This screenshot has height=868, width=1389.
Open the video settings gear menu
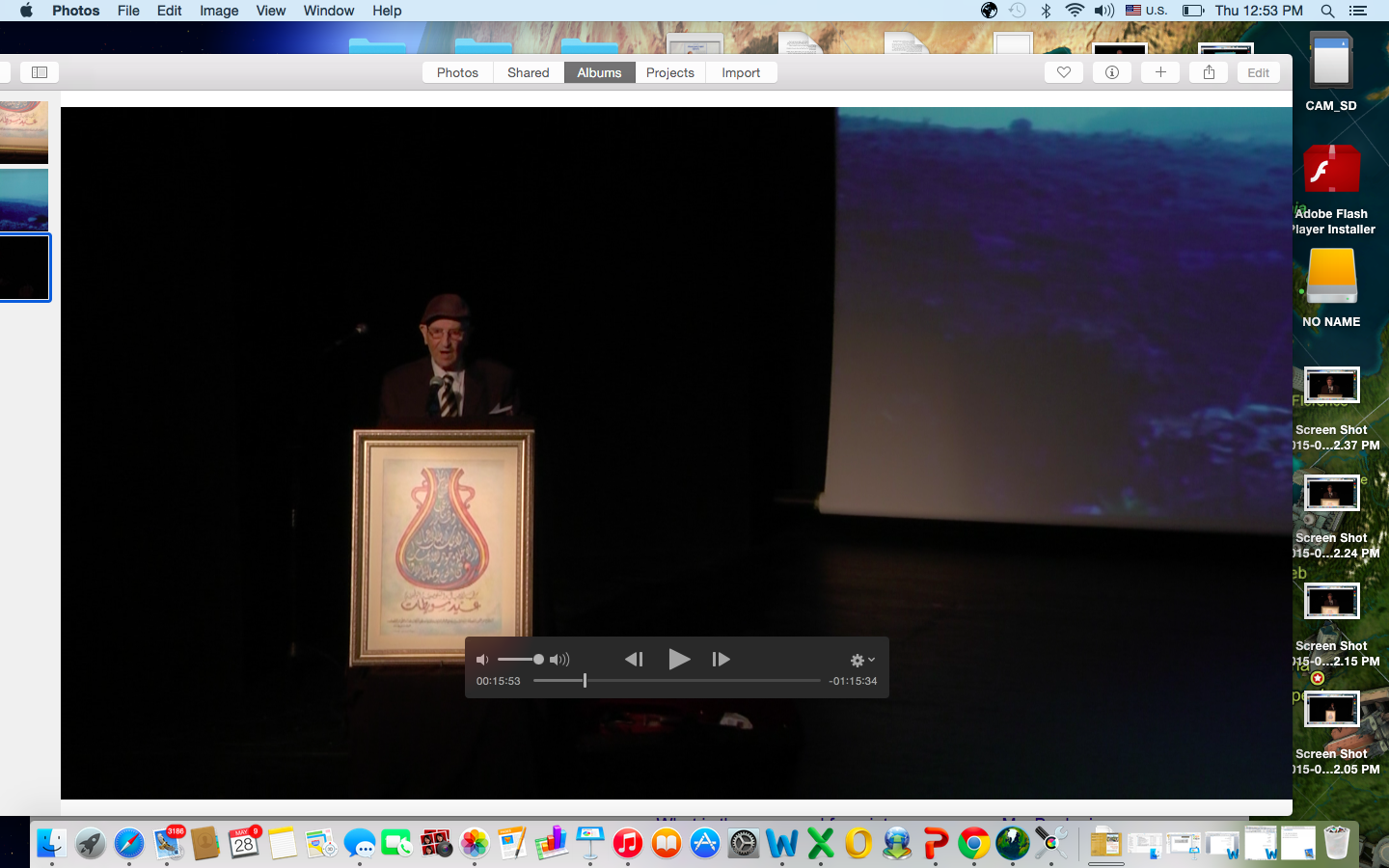point(861,660)
